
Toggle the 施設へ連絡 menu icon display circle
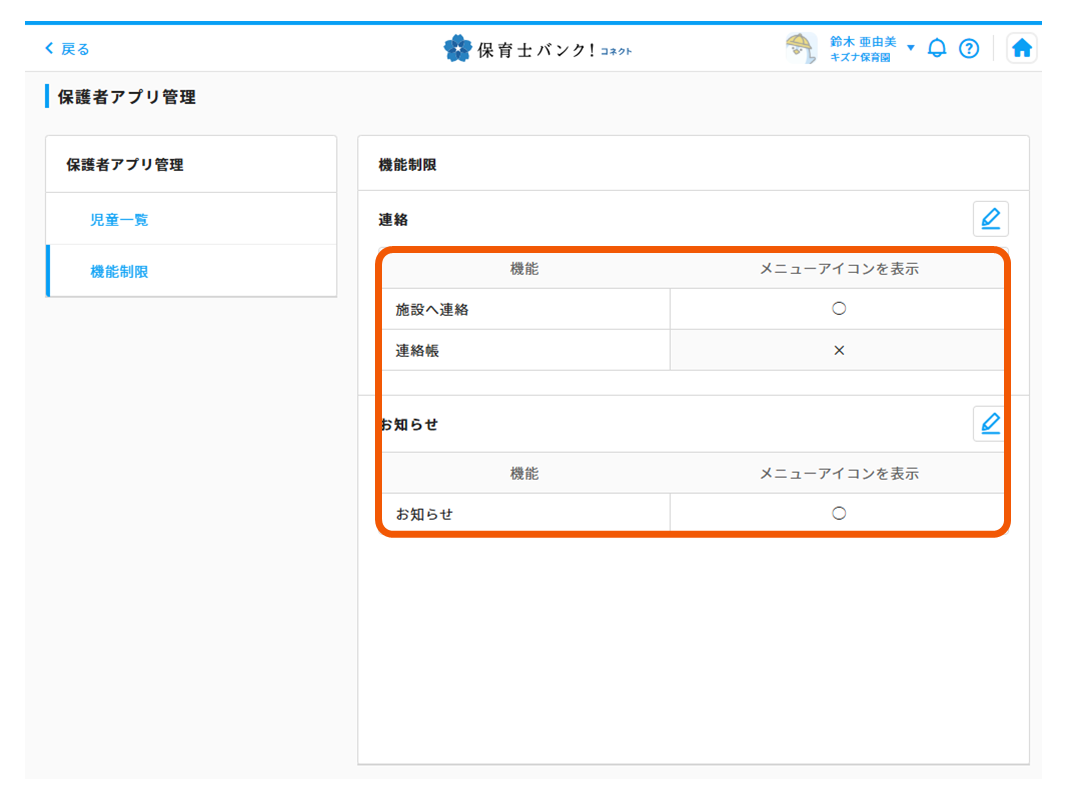click(x=837, y=308)
